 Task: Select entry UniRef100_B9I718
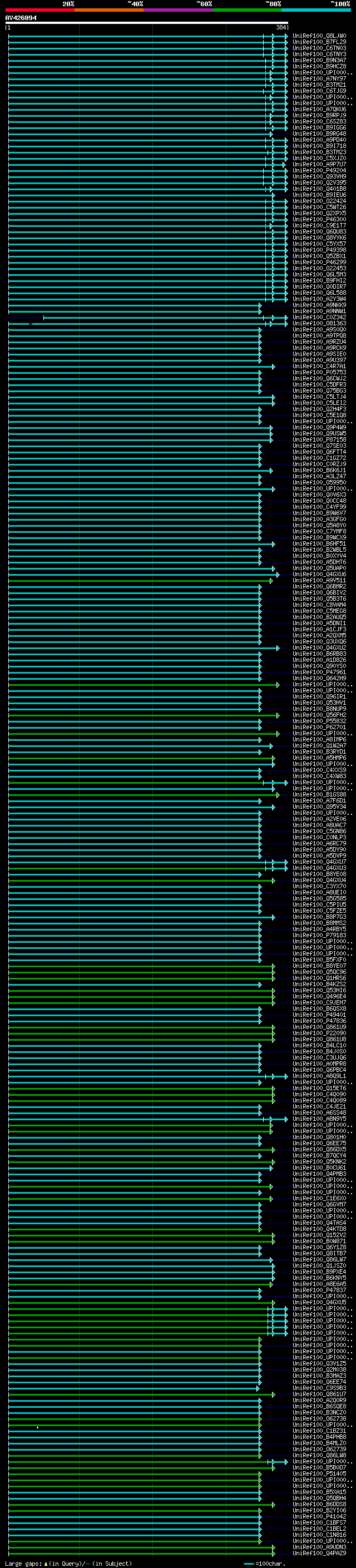[x=319, y=146]
